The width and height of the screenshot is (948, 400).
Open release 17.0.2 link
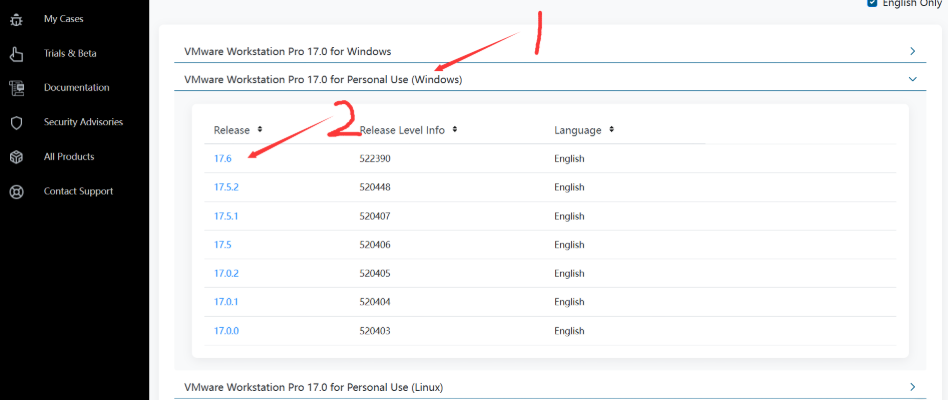pyautogui.click(x=227, y=274)
